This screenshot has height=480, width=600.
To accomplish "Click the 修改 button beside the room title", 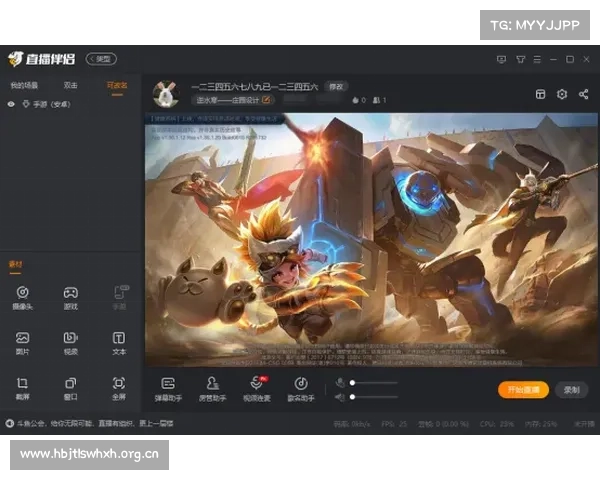I will pyautogui.click(x=336, y=87).
